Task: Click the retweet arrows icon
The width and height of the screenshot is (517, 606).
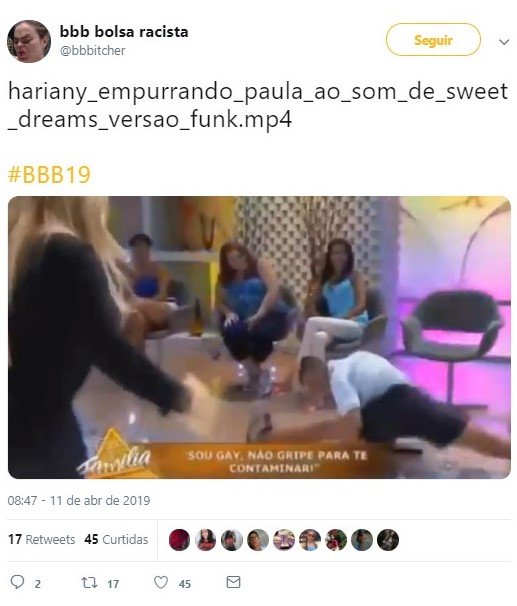Action: 89,582
